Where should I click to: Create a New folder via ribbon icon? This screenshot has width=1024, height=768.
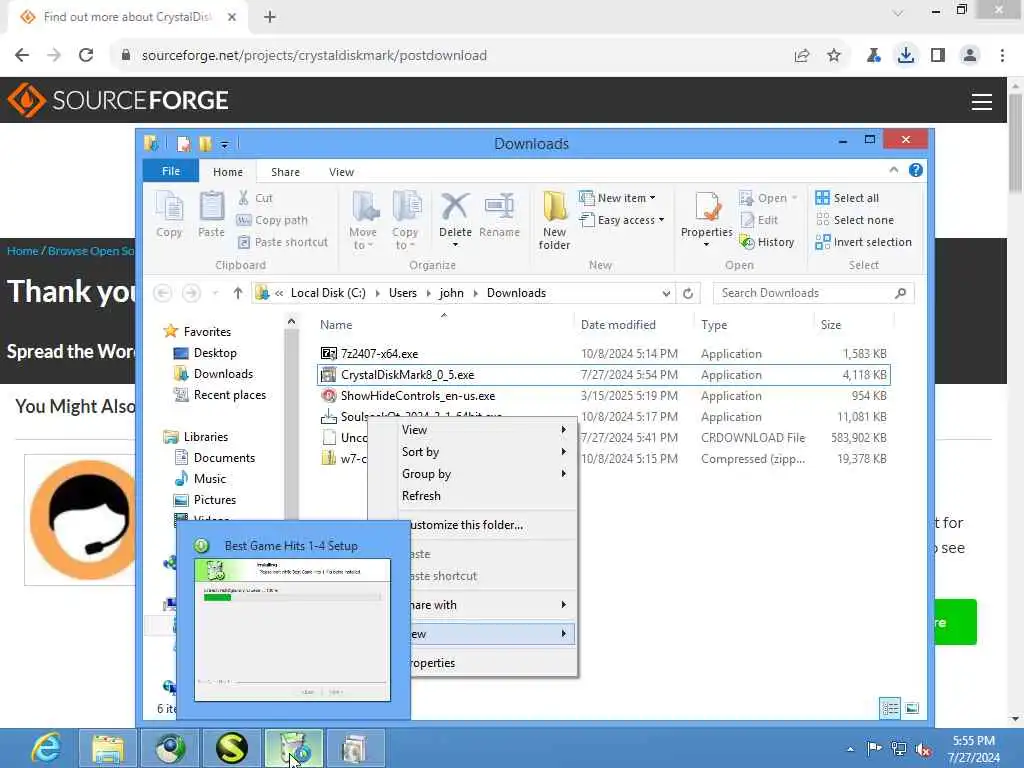(554, 220)
